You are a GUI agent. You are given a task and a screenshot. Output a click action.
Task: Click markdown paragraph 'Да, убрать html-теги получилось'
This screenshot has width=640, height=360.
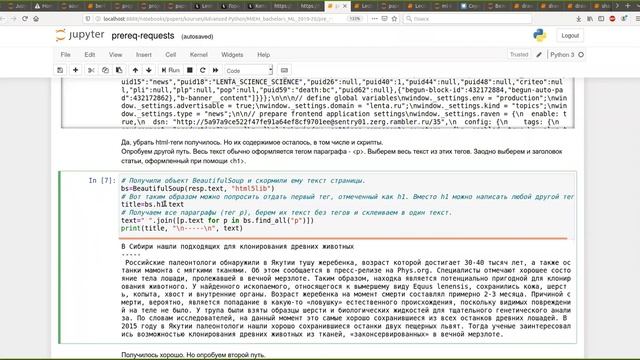coord(252,142)
